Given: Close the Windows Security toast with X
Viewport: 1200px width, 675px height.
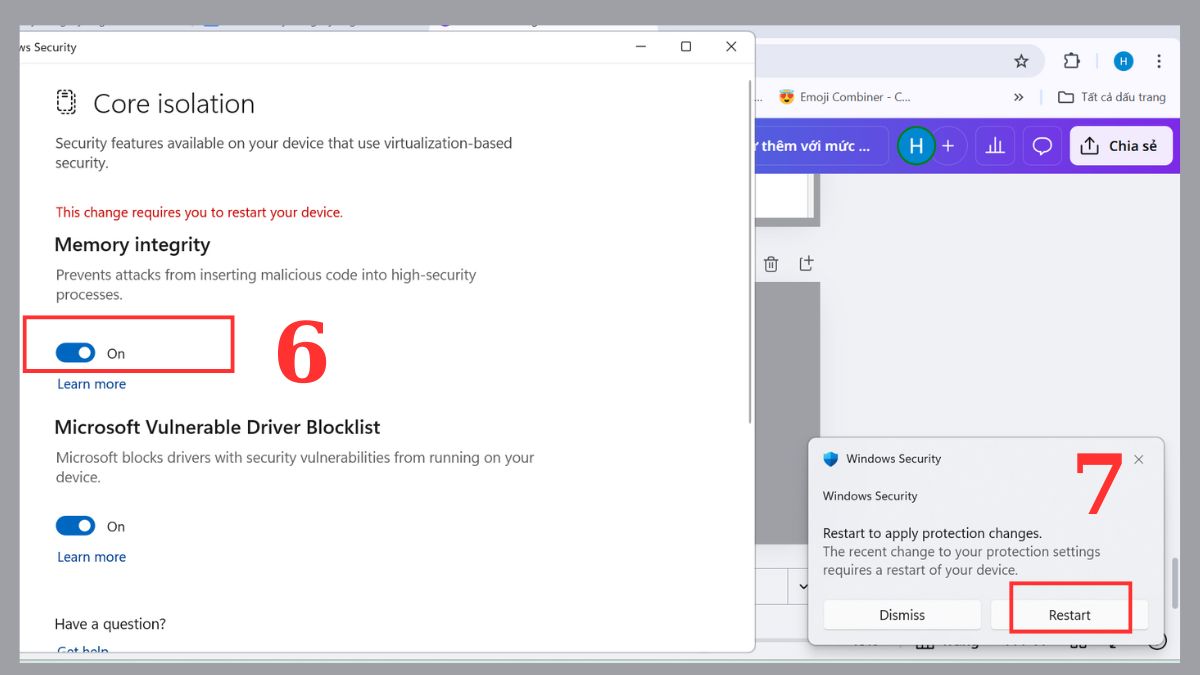Looking at the screenshot, I should (x=1138, y=460).
